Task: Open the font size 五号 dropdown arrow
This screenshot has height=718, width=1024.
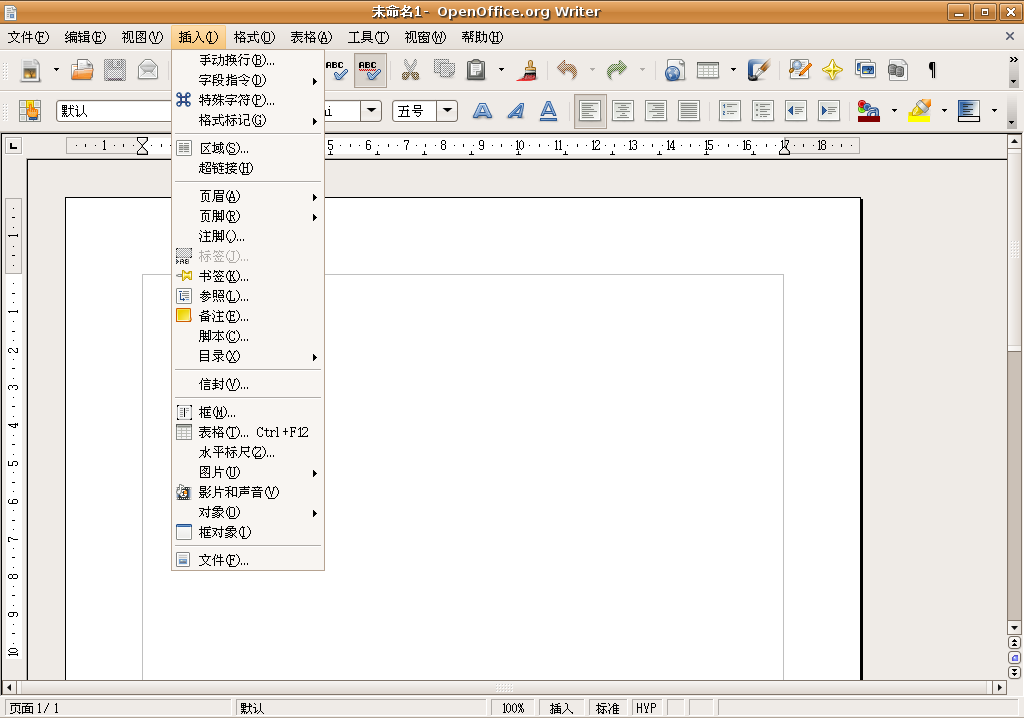Action: [447, 110]
